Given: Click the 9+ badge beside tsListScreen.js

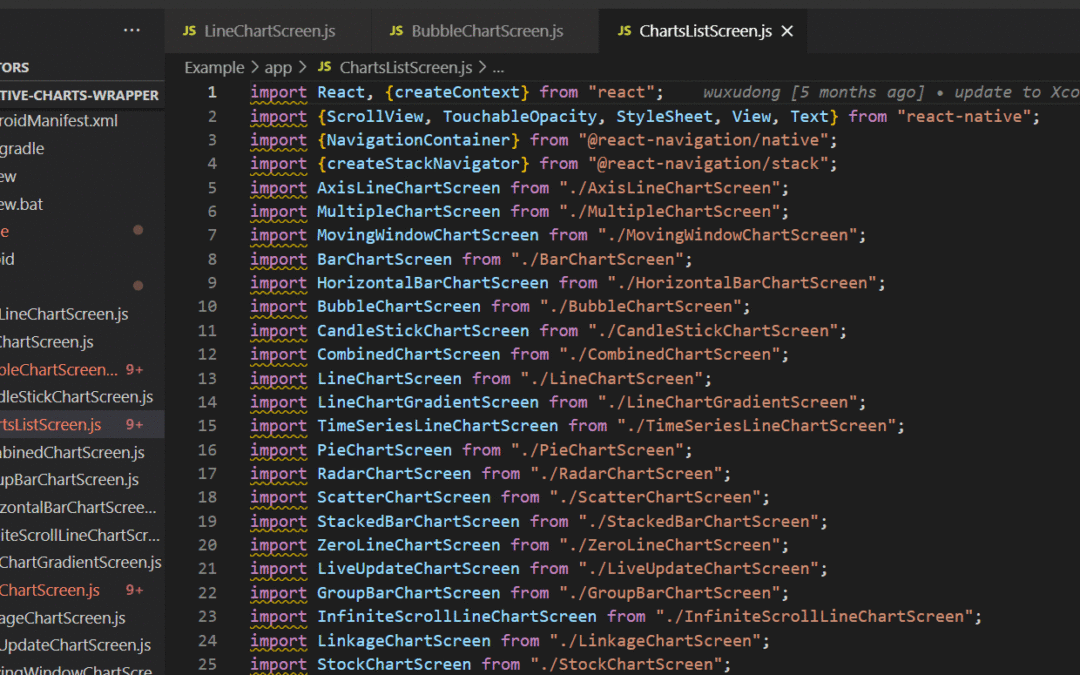Looking at the screenshot, I should 134,425.
